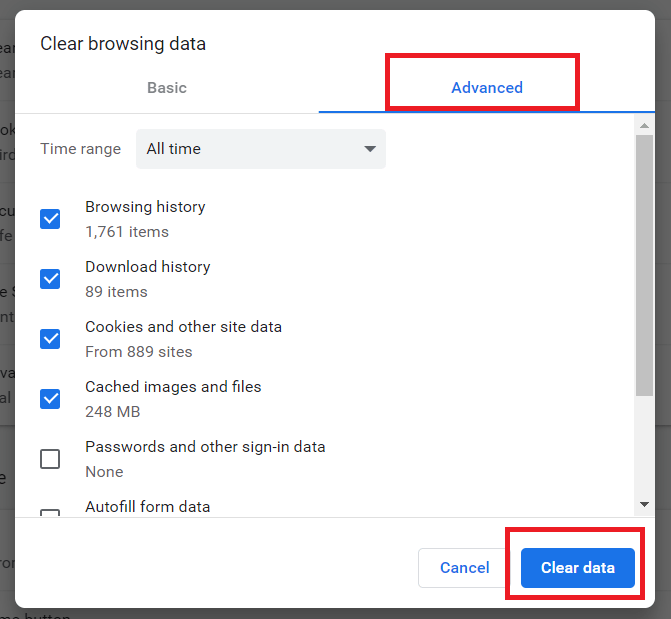
Task: Open the Time range dropdown
Action: coord(261,149)
